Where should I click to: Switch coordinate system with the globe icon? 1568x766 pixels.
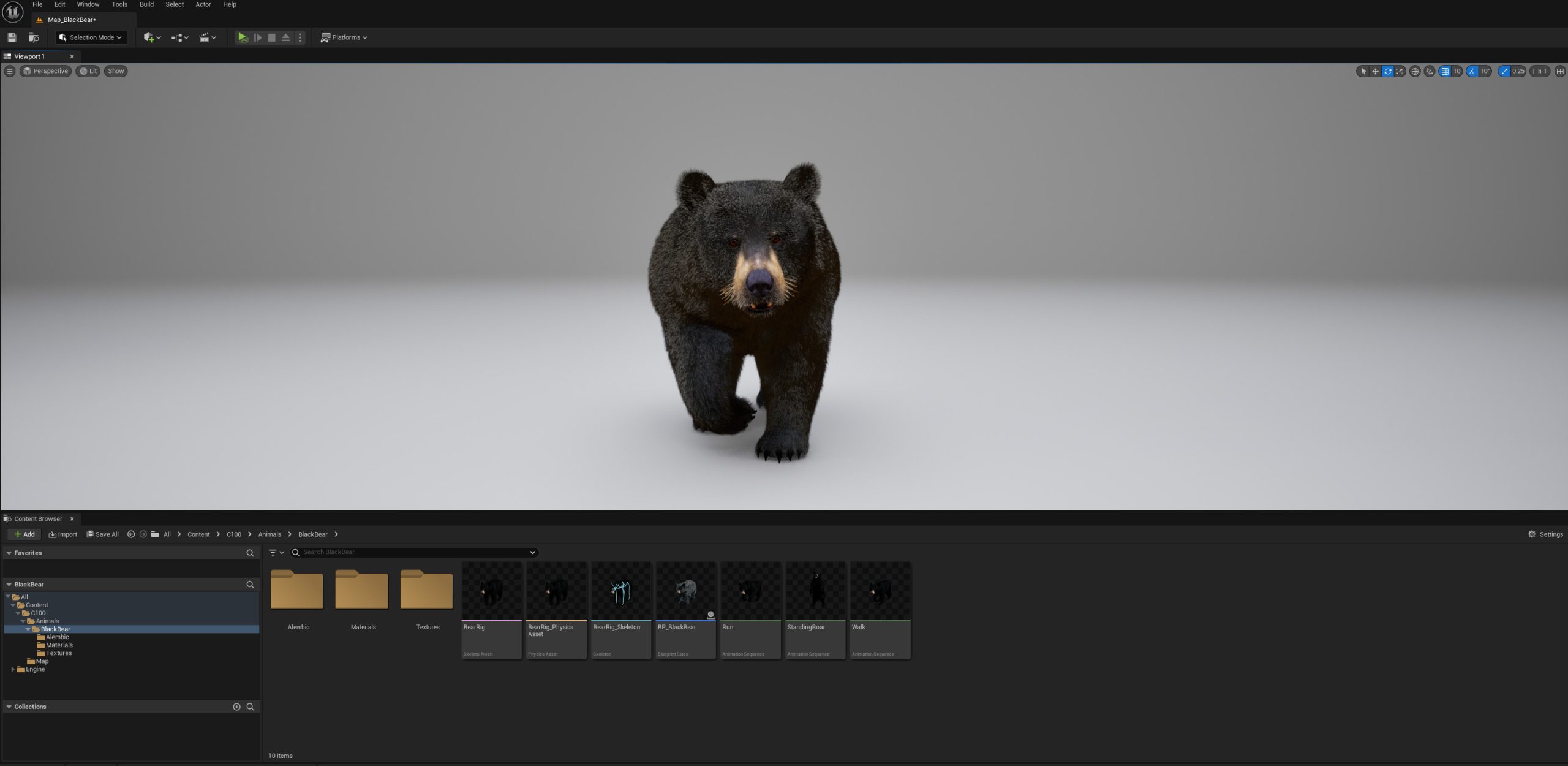tap(1415, 71)
